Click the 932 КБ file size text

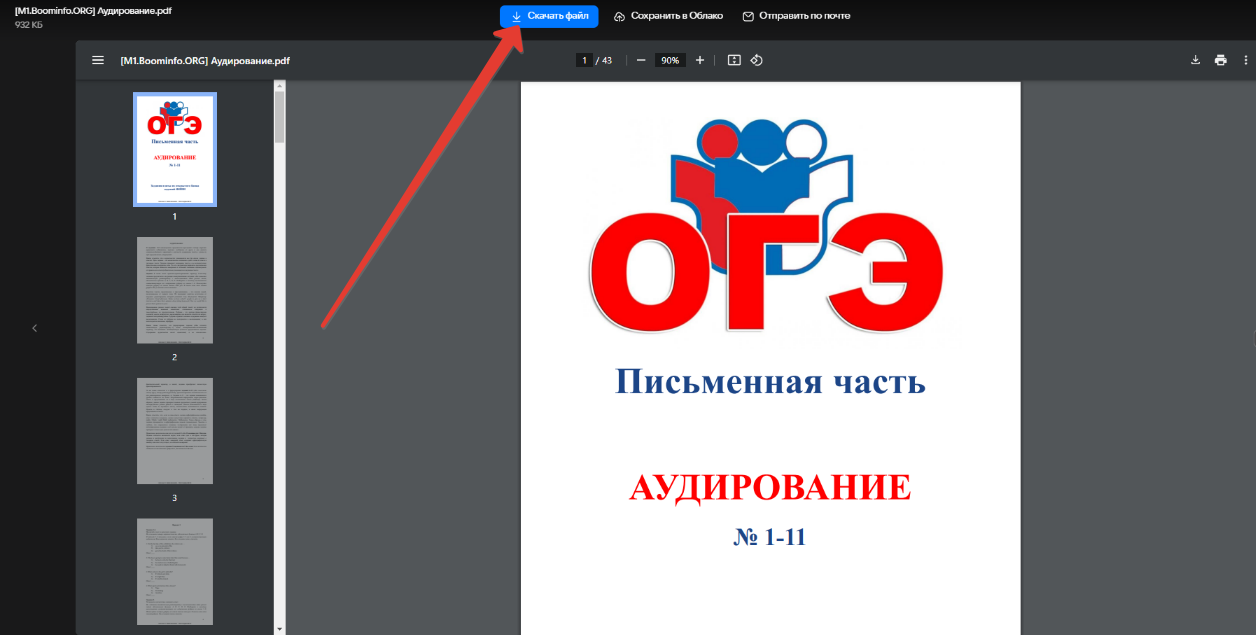tap(28, 24)
